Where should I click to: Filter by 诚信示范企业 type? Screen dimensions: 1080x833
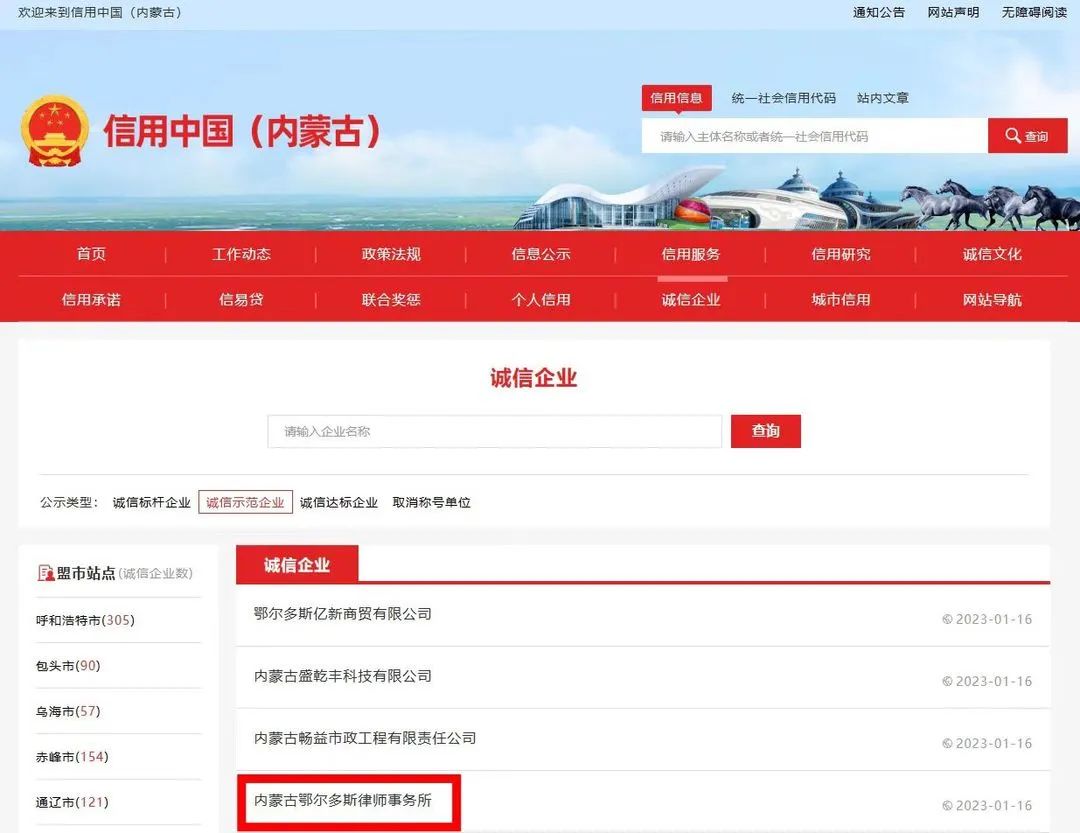click(x=245, y=502)
